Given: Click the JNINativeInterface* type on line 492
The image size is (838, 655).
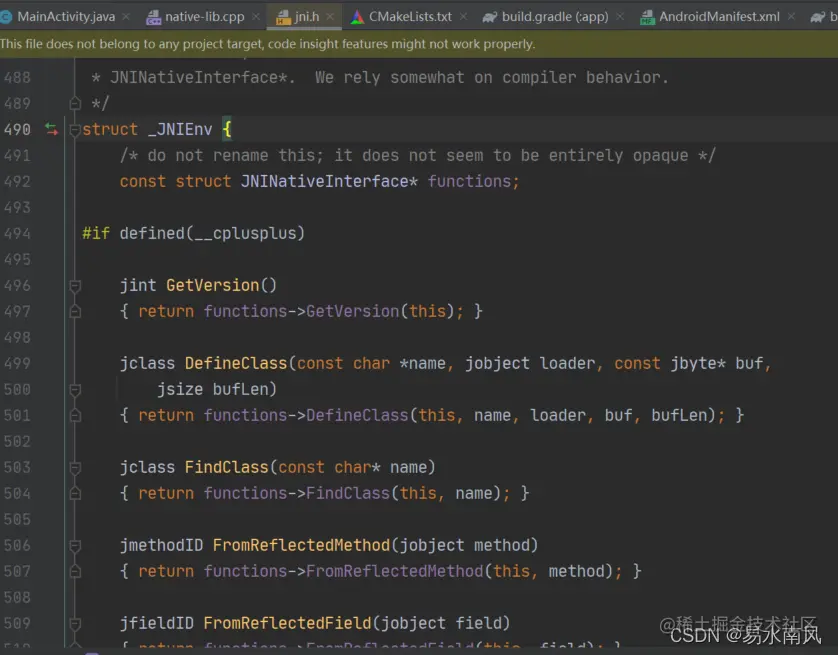Looking at the screenshot, I should point(329,182).
